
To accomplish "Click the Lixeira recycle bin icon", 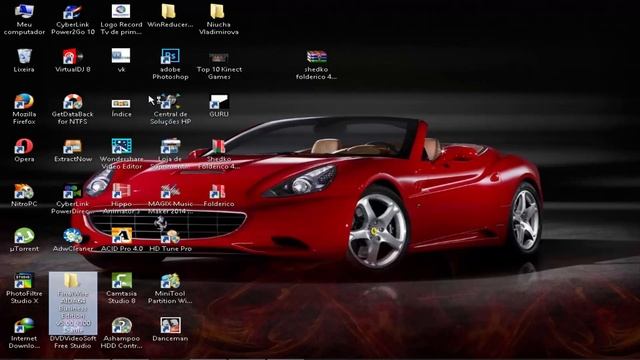I will tap(24, 56).
